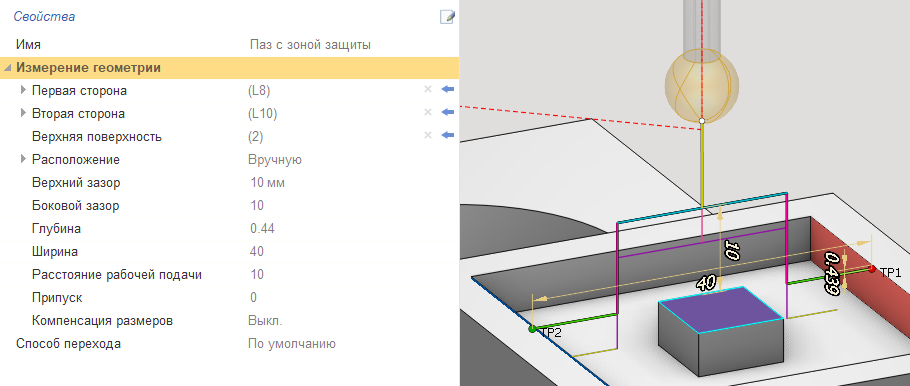
Task: Open the Расположение value Вручную dropdown
Action: tap(275, 160)
